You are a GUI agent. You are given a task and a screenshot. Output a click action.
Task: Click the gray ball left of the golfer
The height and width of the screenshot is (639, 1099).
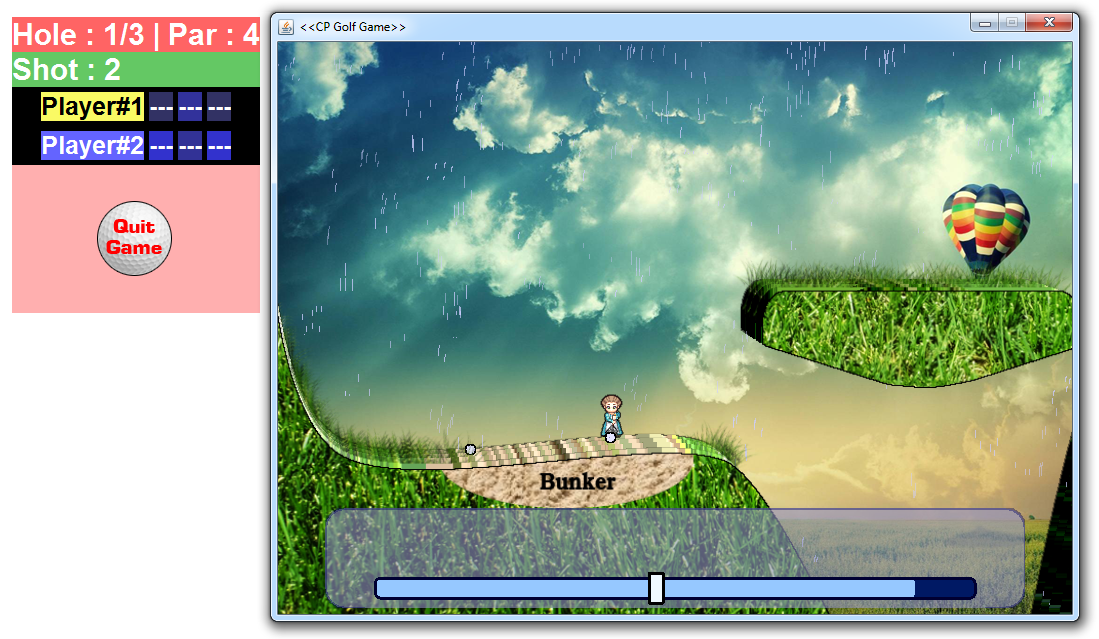pos(470,449)
